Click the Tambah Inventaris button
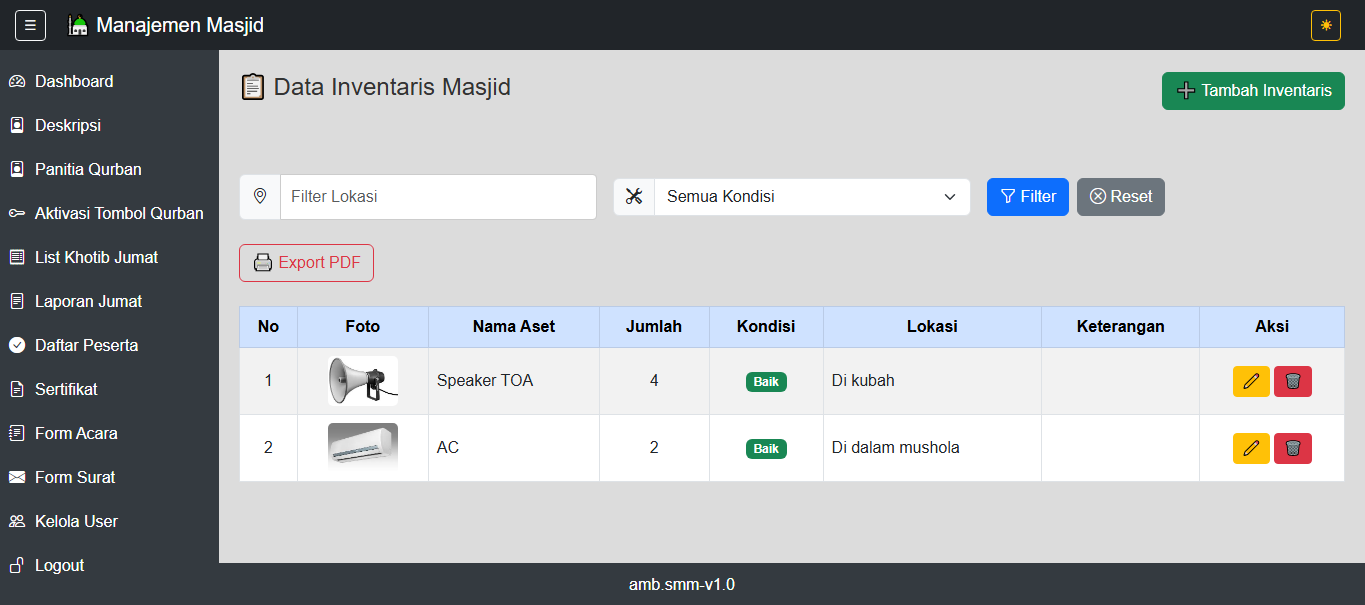This screenshot has width=1365, height=605. click(x=1253, y=90)
